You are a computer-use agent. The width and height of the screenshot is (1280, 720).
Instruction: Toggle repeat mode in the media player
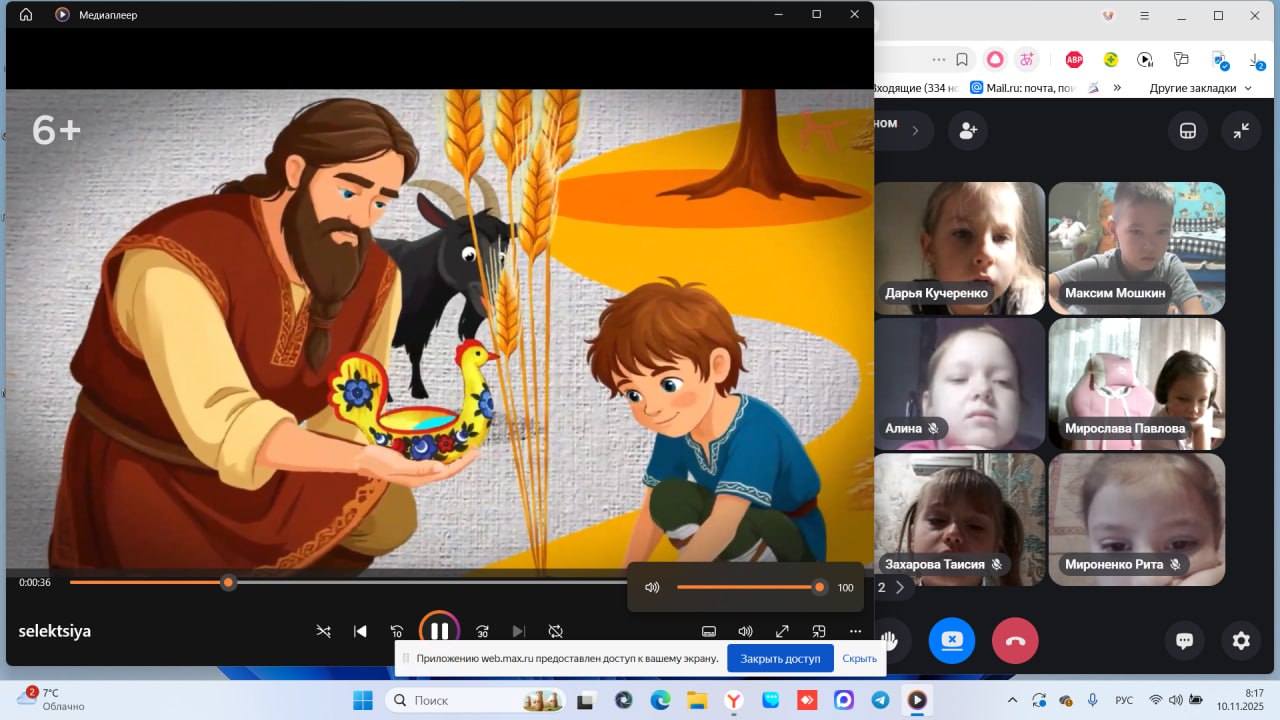[555, 631]
